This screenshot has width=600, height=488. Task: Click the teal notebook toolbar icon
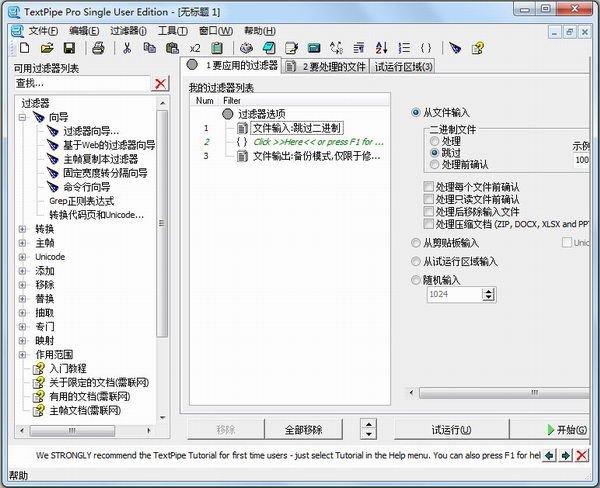click(269, 48)
